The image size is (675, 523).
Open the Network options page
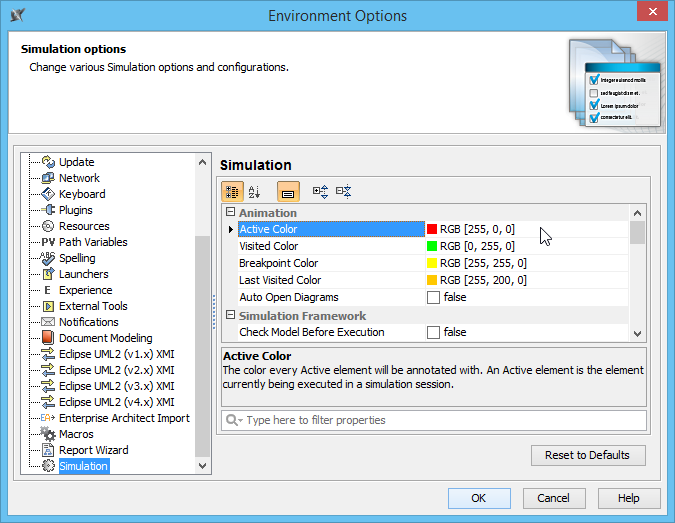pyautogui.click(x=79, y=178)
